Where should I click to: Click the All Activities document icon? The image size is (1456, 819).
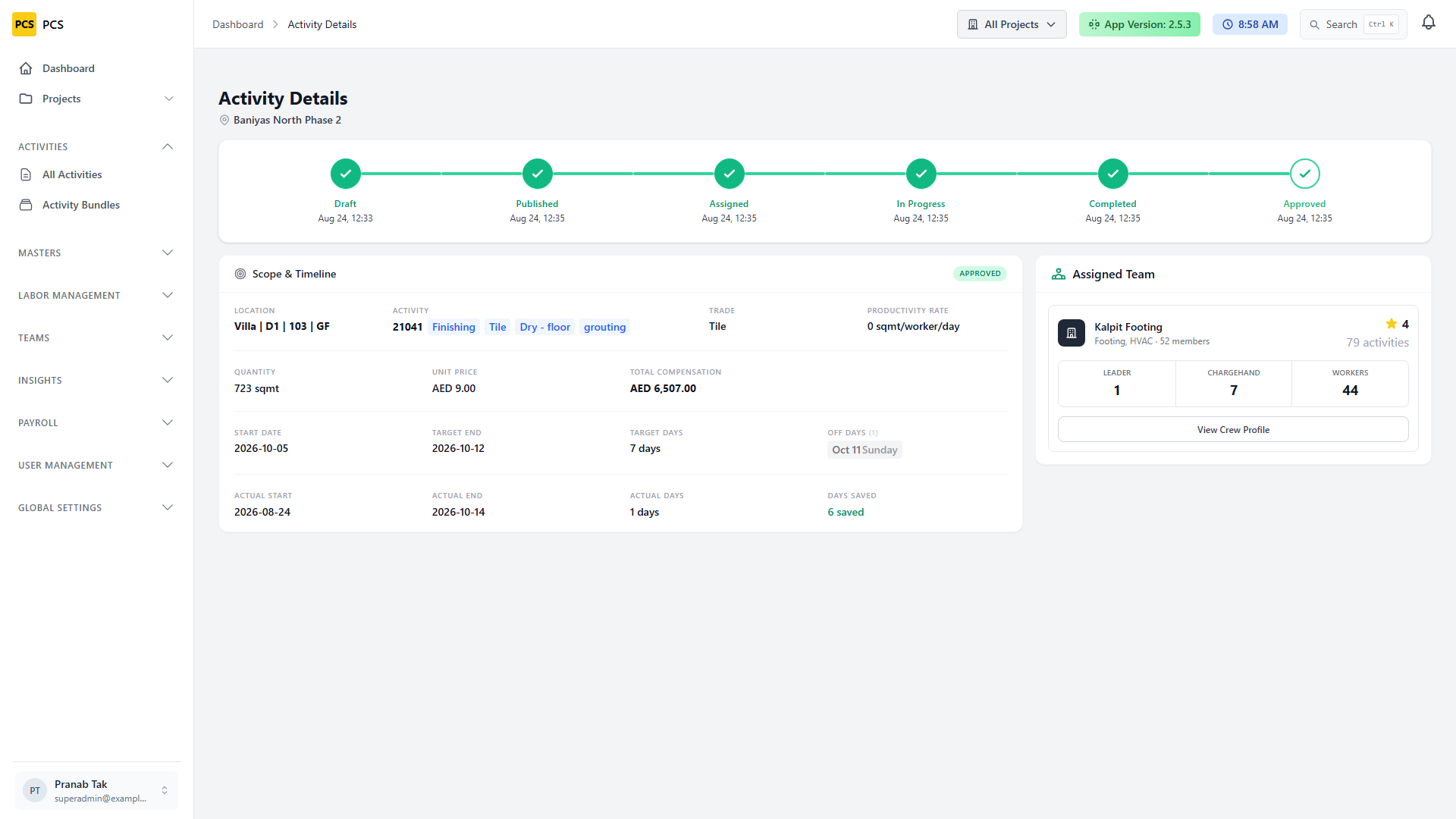pyautogui.click(x=26, y=174)
